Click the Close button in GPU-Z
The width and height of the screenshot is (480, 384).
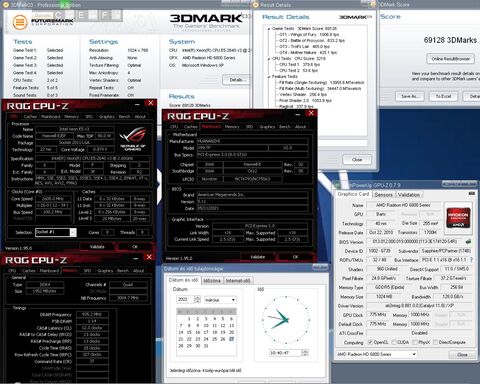[462, 354]
